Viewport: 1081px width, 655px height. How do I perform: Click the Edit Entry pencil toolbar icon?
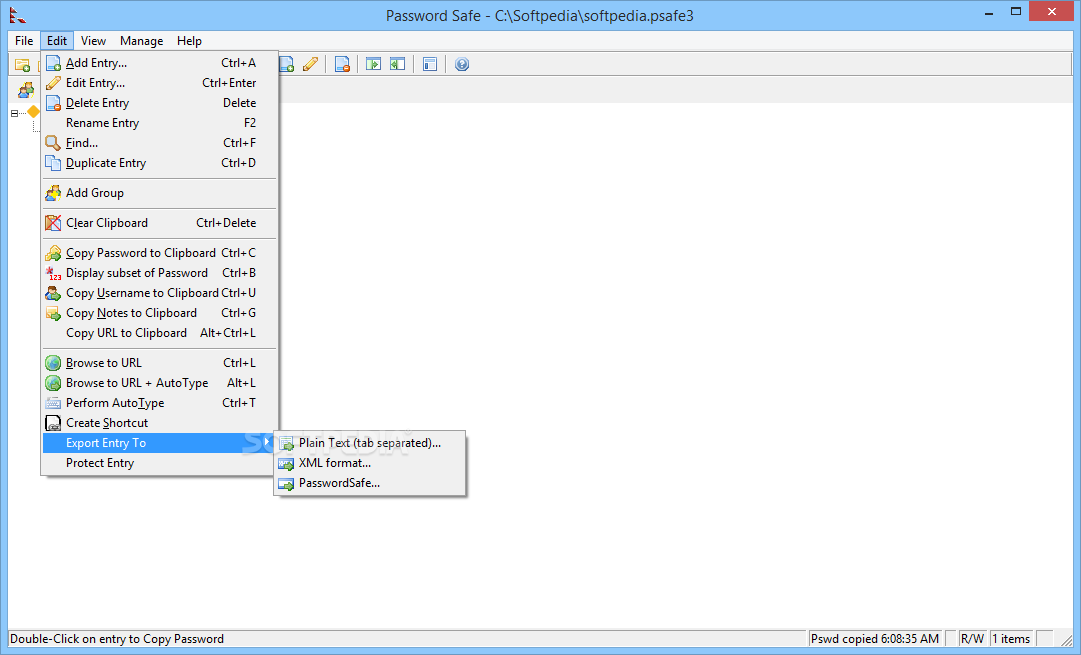coord(310,64)
